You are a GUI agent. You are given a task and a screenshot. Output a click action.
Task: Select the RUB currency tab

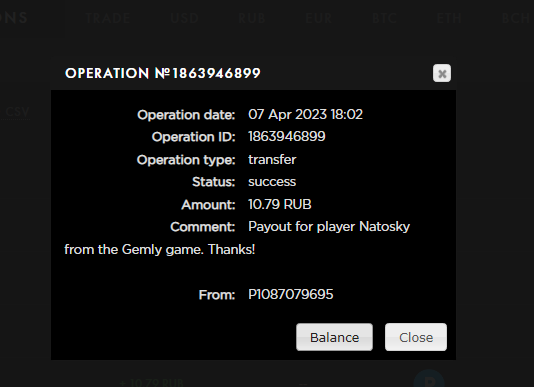click(x=252, y=18)
